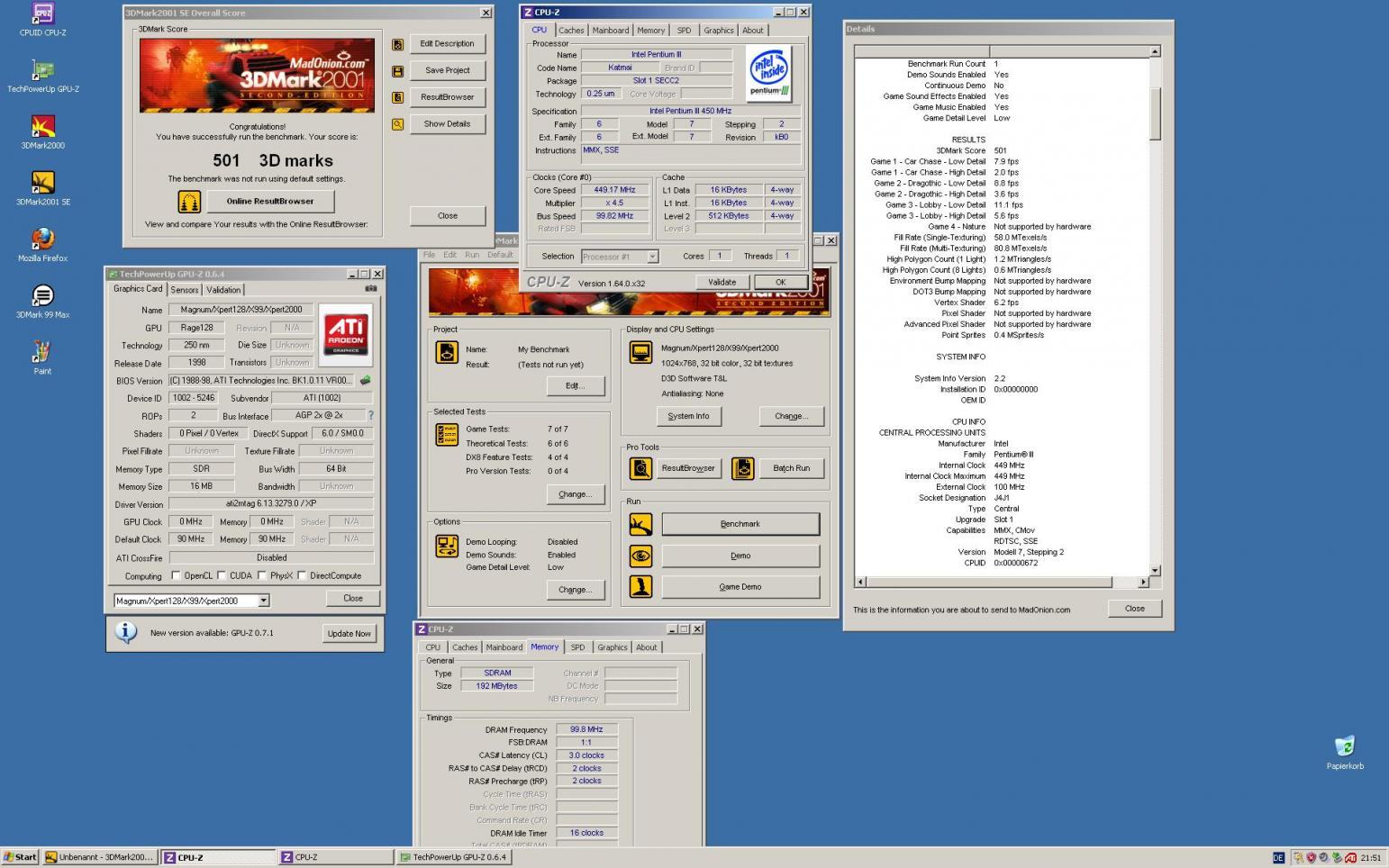The image size is (1389, 868).
Task: Click Details scroll down arrow
Action: (1155, 570)
